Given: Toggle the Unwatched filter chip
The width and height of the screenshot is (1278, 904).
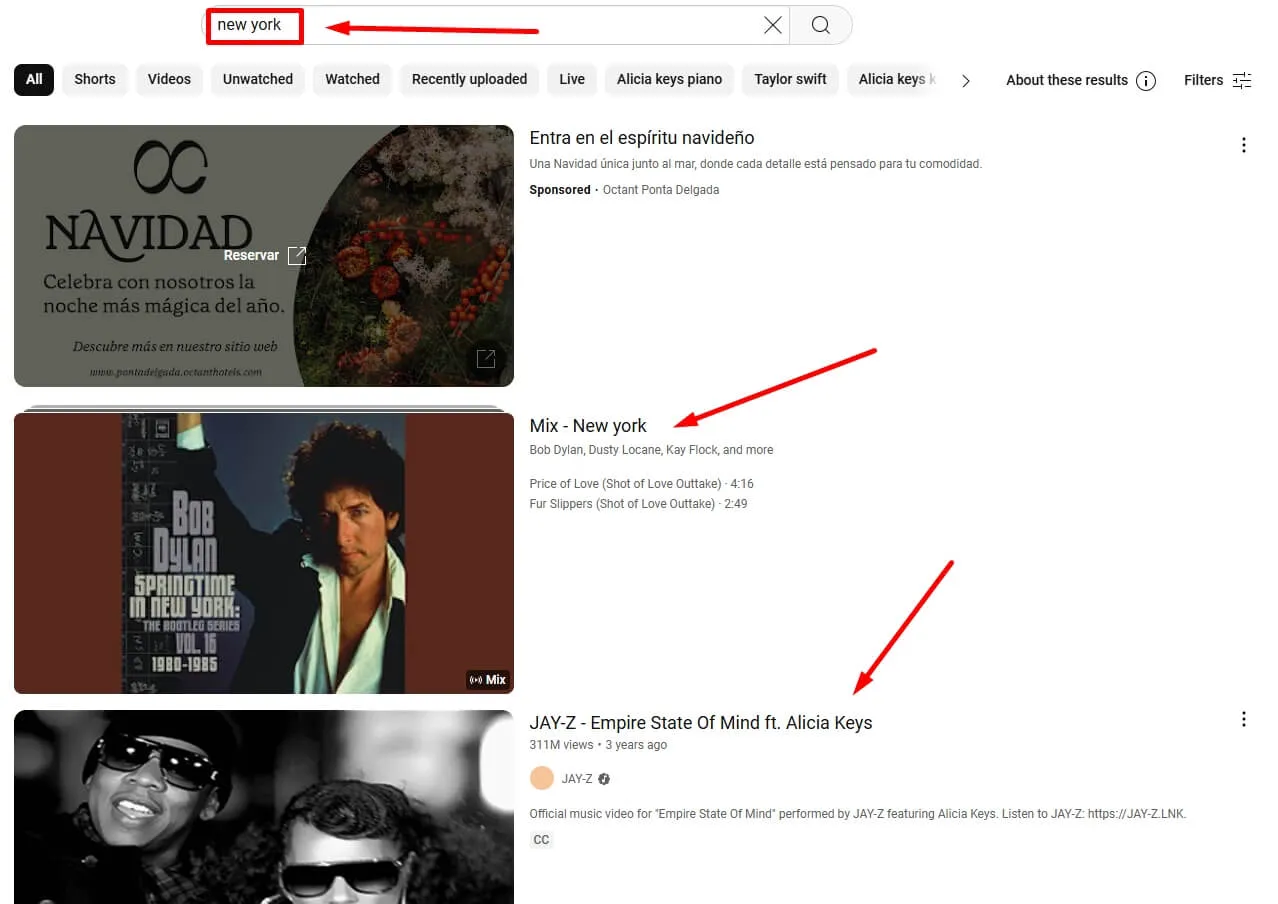Looking at the screenshot, I should [258, 80].
